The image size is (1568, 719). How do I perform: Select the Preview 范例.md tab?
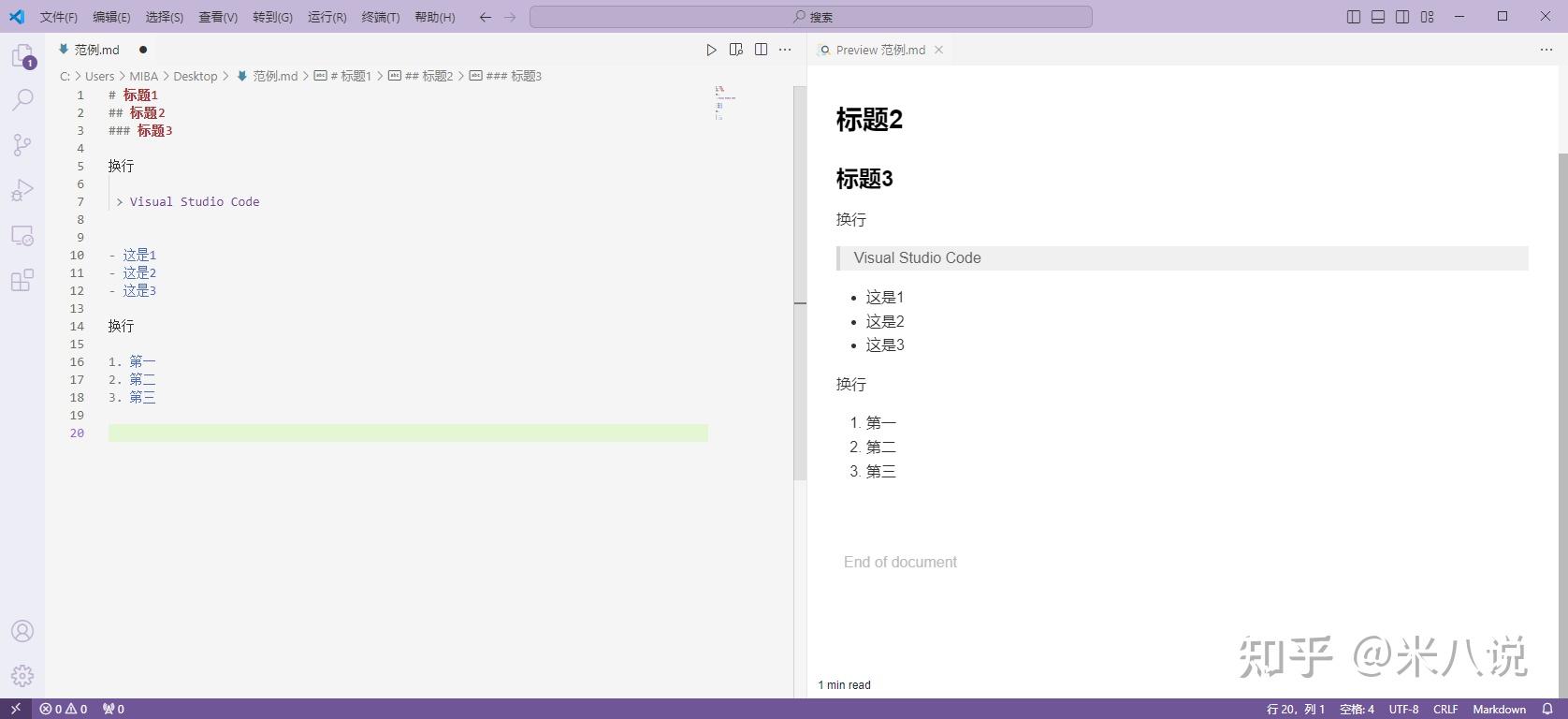[x=880, y=50]
